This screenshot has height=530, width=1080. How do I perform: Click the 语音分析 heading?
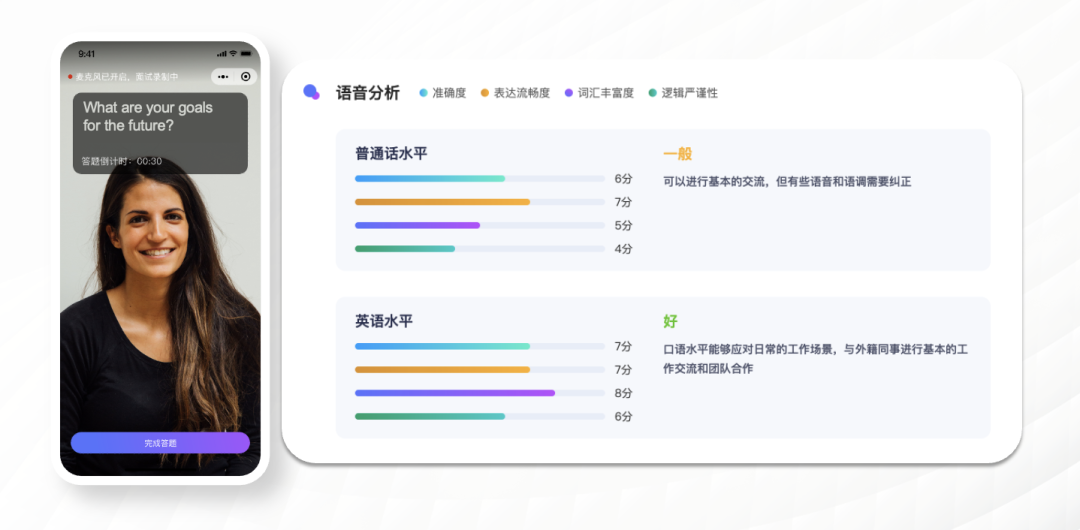point(367,92)
